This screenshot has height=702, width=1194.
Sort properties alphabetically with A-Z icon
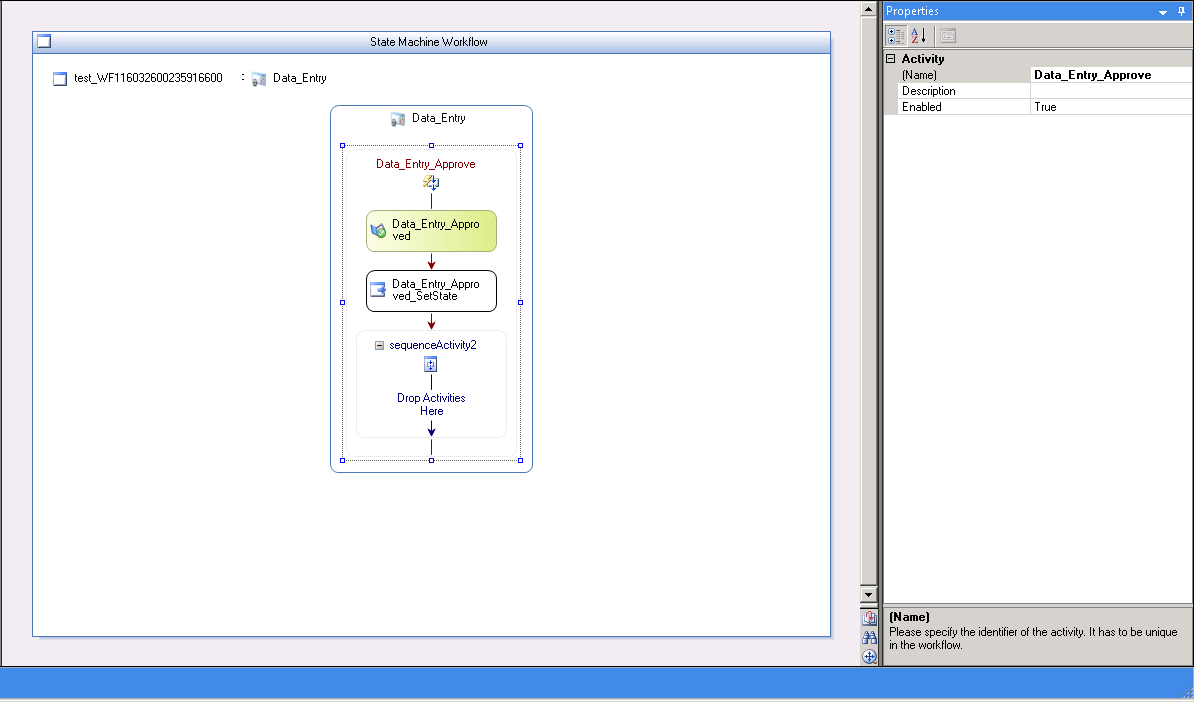click(918, 36)
